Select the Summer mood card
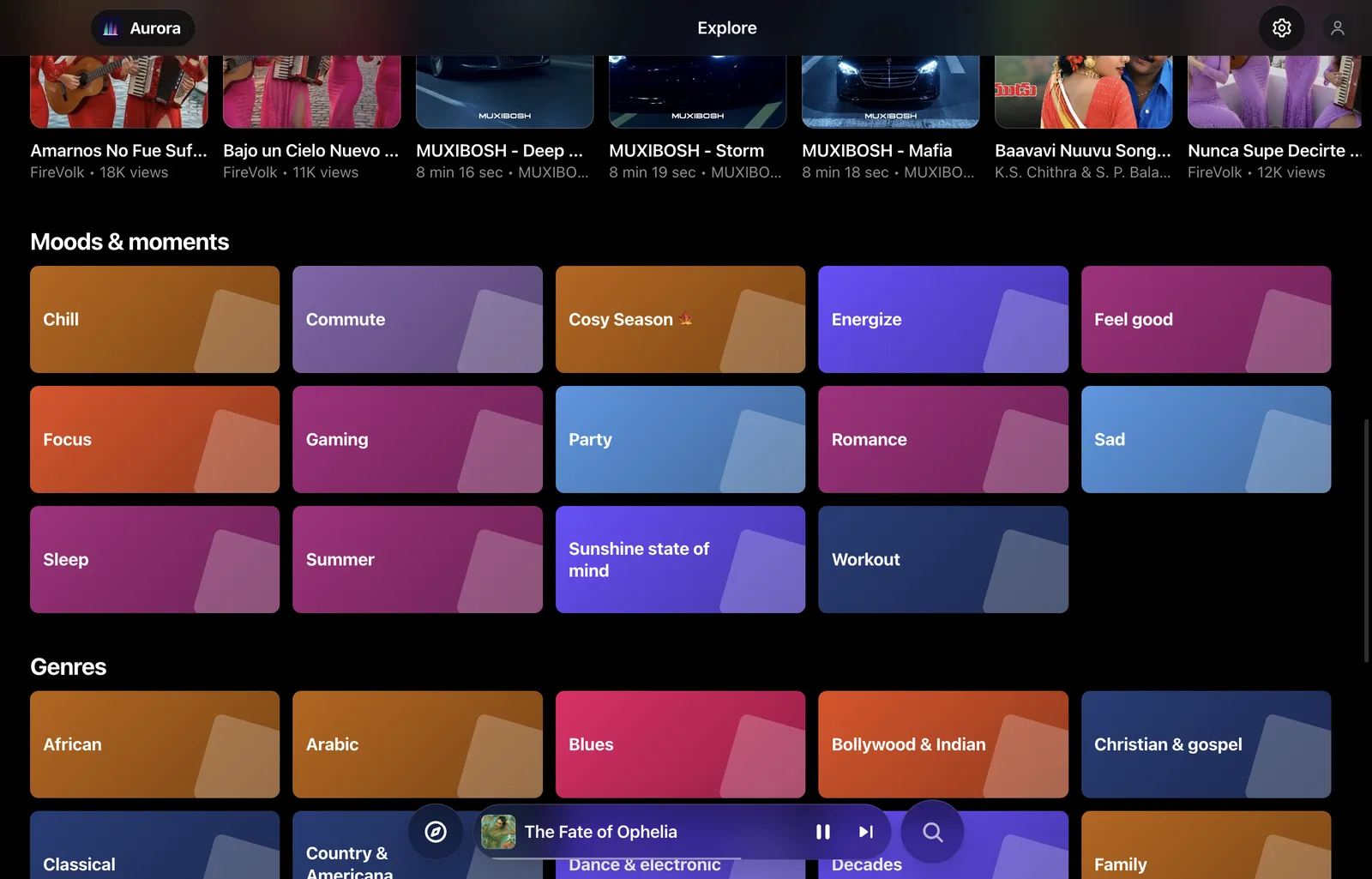 coord(418,559)
